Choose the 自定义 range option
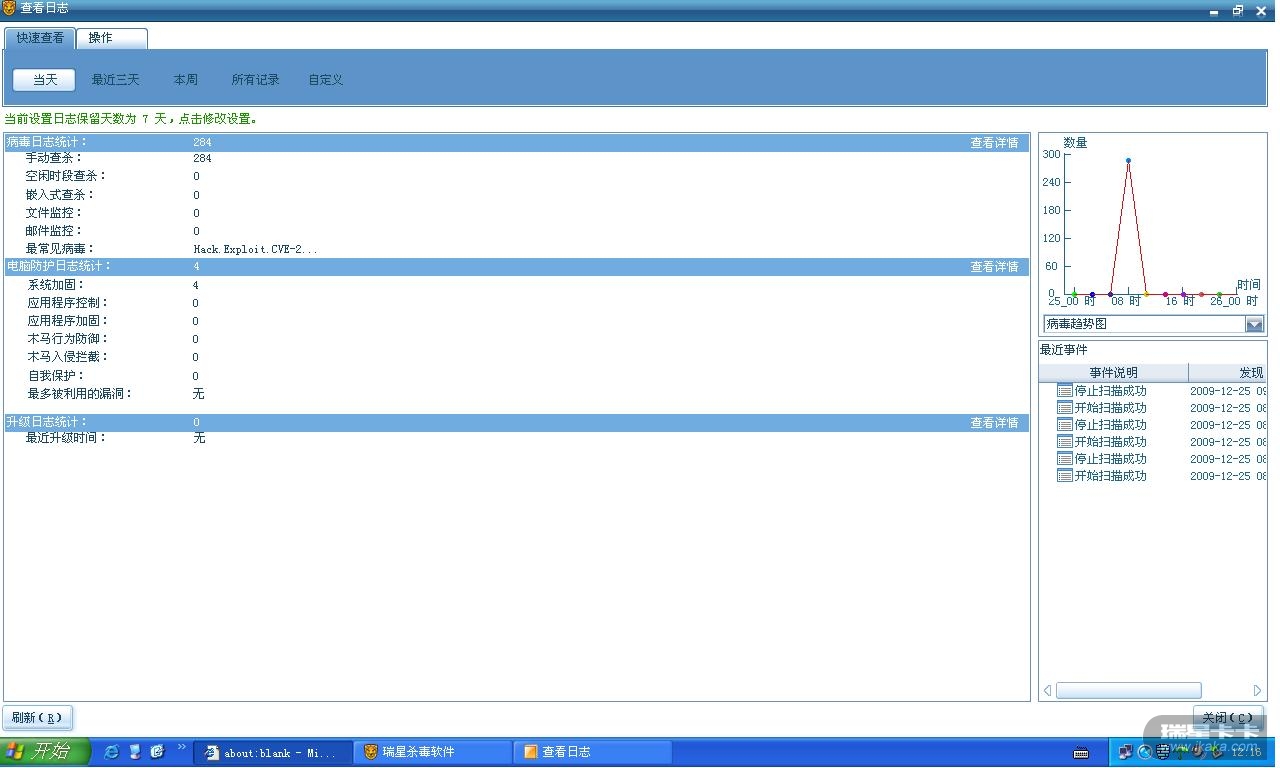 coord(326,80)
